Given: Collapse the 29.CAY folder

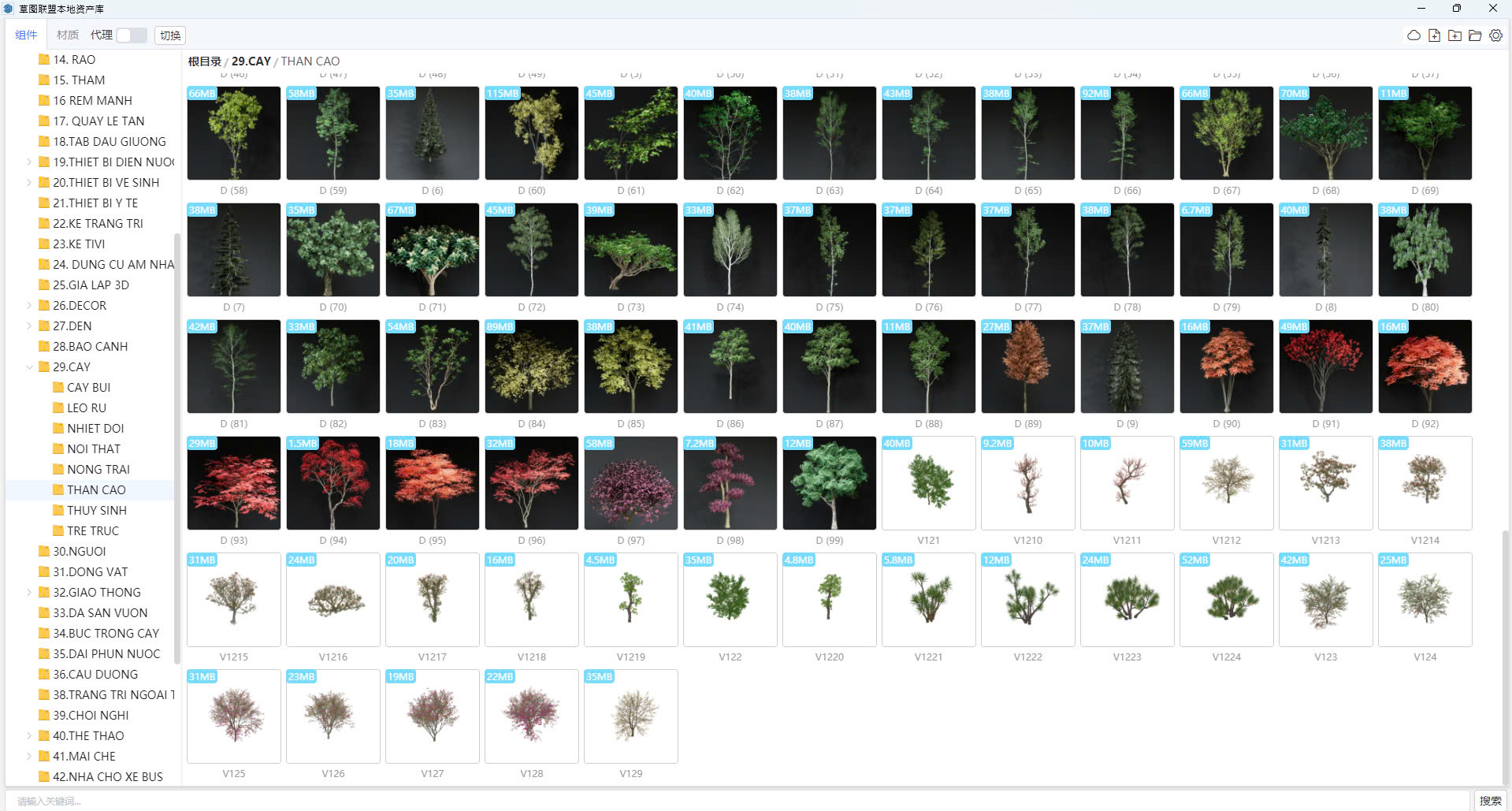Looking at the screenshot, I should click(x=29, y=366).
